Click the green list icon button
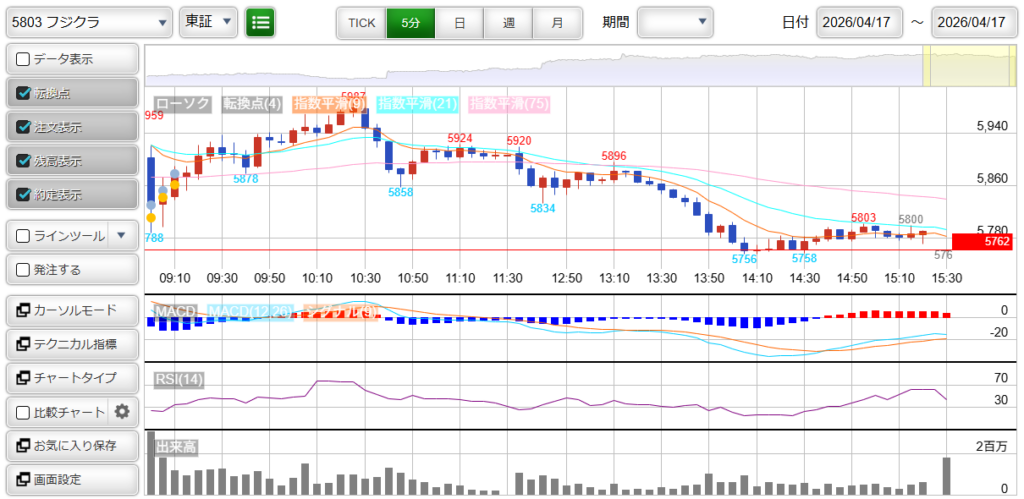Image resolution: width=1024 pixels, height=499 pixels. point(260,21)
